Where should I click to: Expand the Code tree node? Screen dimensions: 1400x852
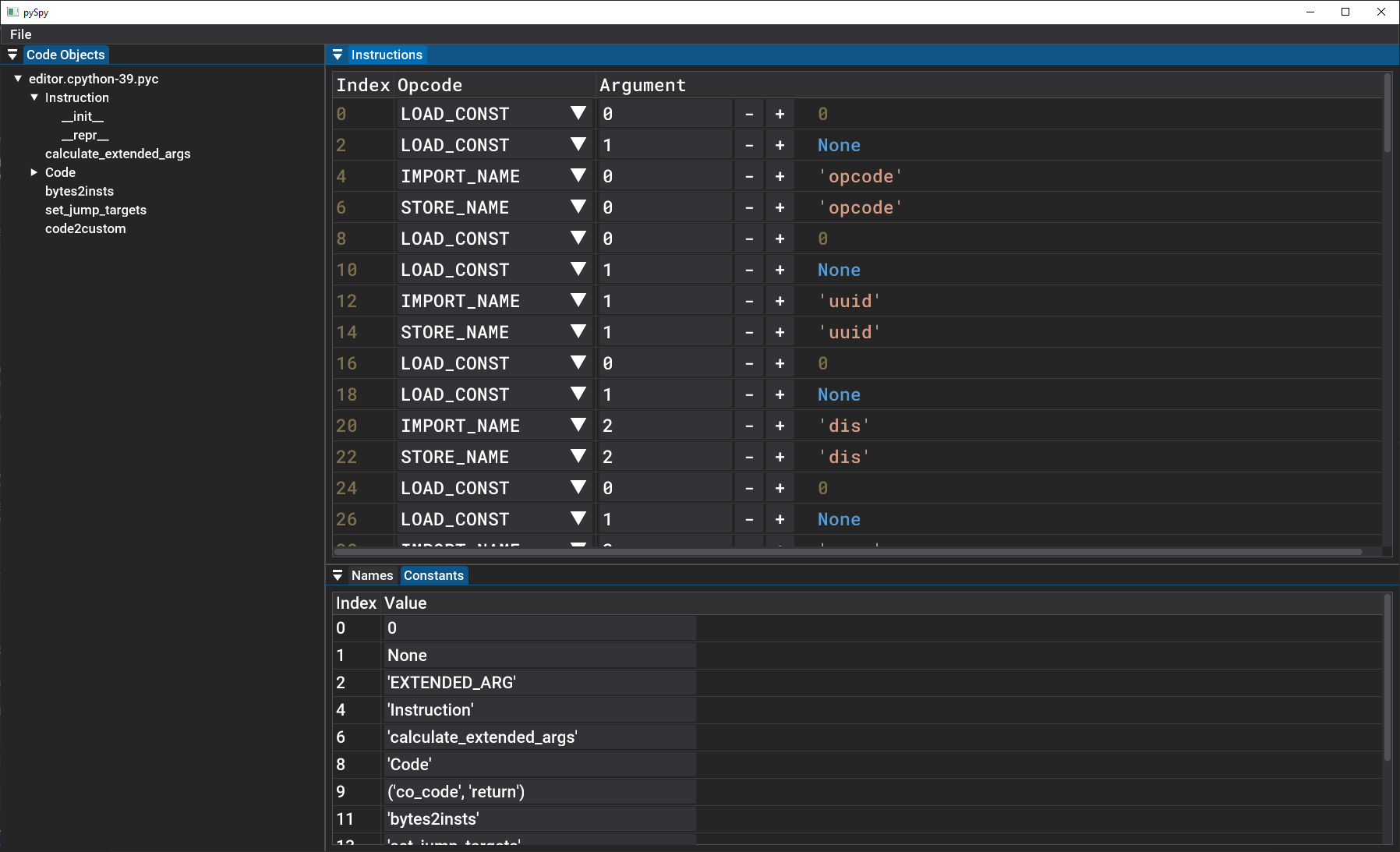pos(34,172)
